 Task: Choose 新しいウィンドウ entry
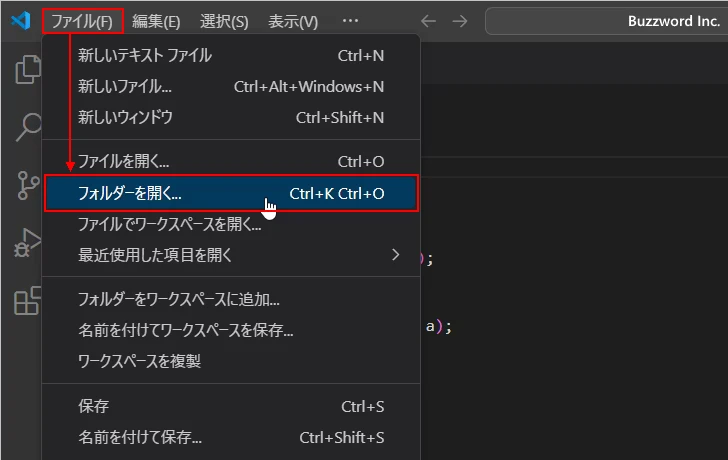pyautogui.click(x=231, y=117)
